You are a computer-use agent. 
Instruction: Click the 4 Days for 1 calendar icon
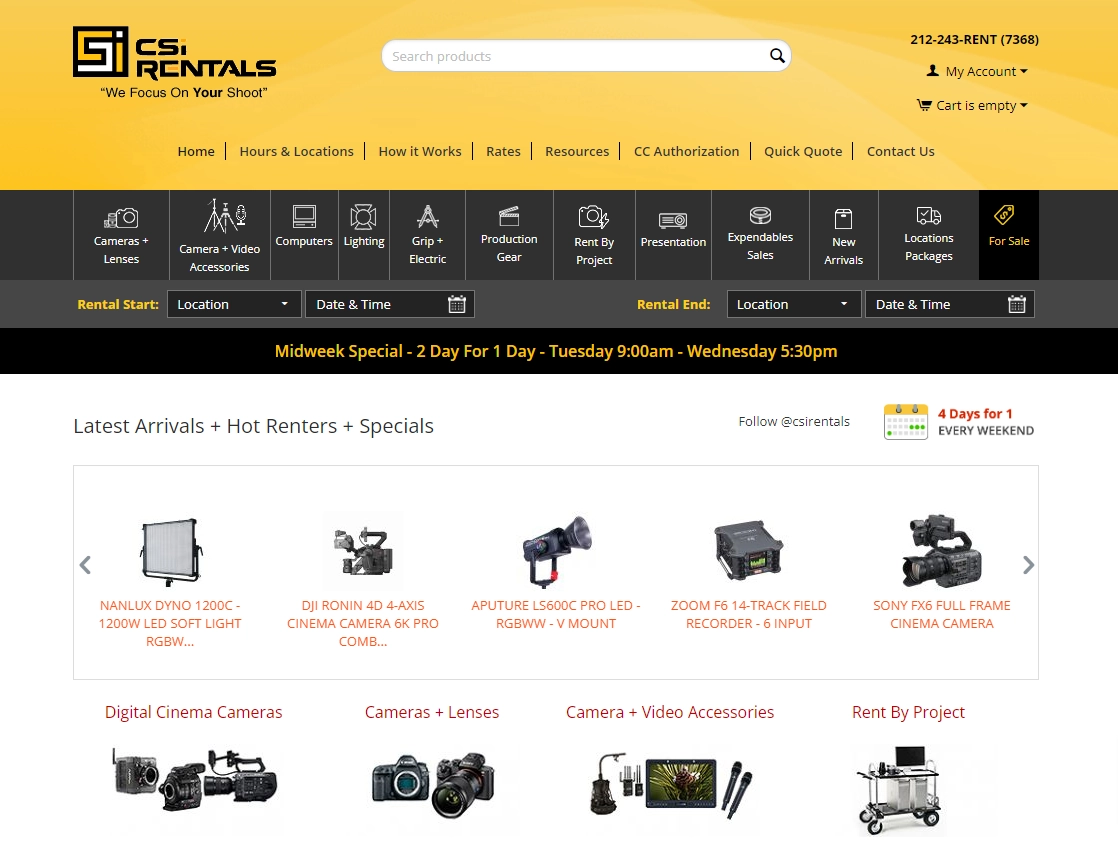[906, 421]
